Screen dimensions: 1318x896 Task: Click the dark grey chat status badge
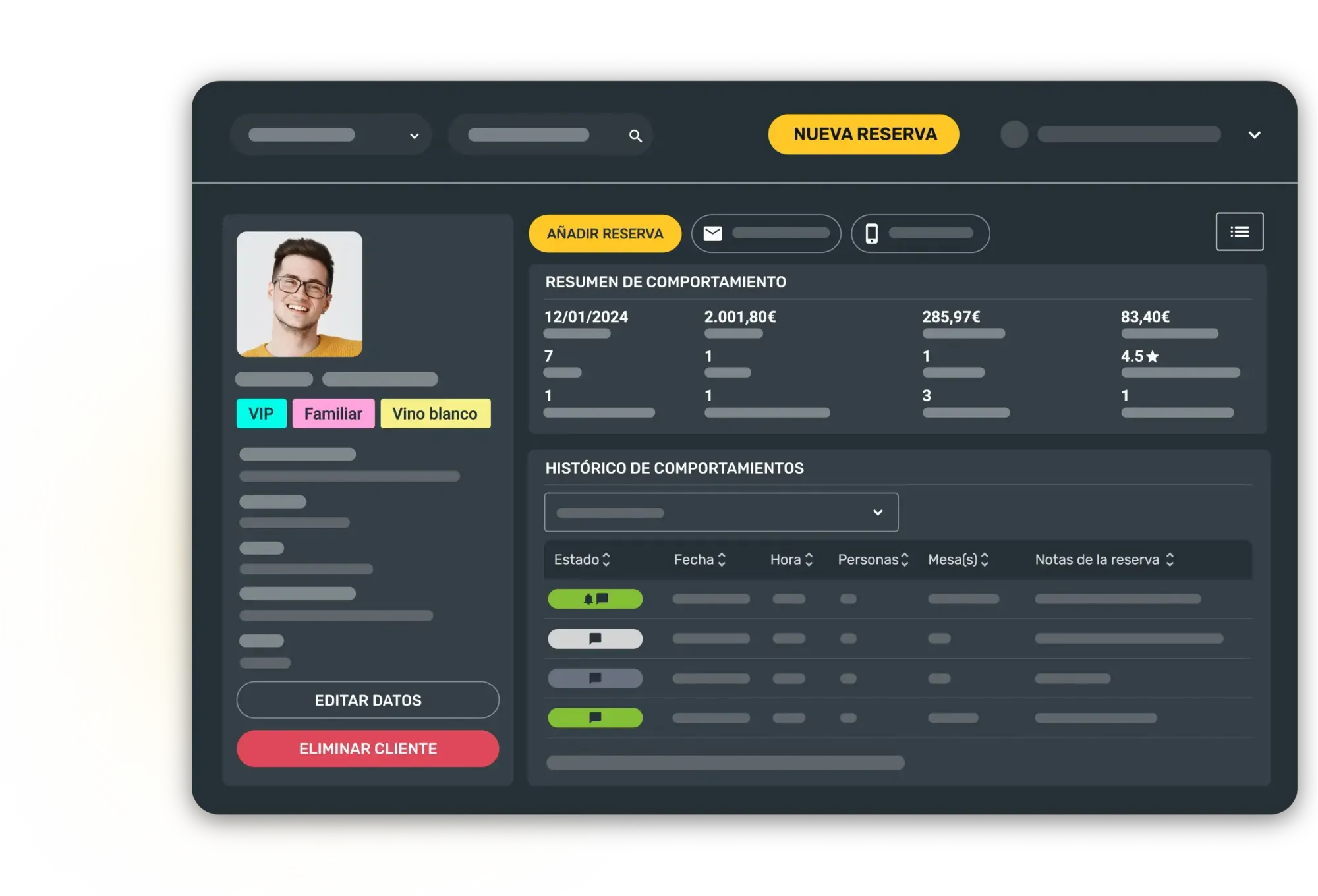pos(595,678)
